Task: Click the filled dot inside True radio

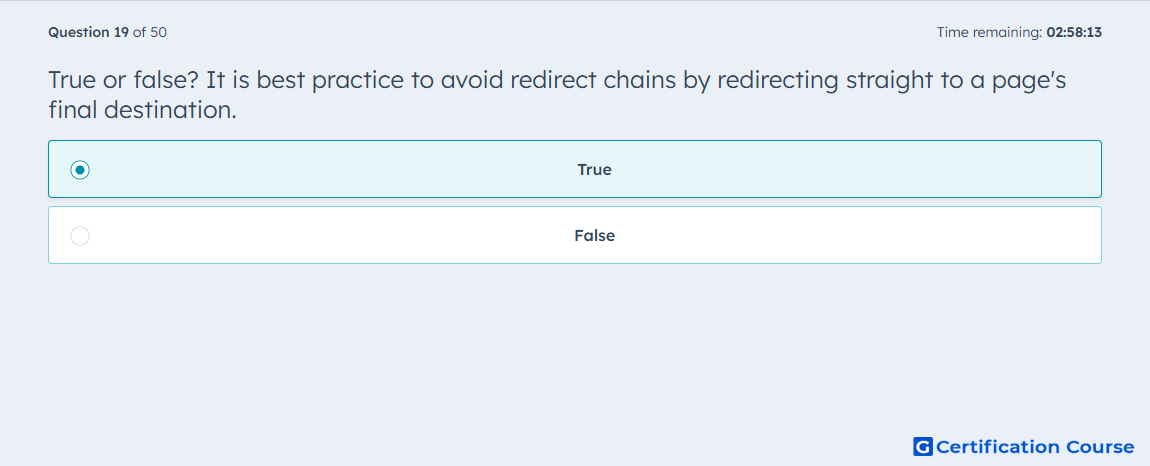Action: pos(80,170)
